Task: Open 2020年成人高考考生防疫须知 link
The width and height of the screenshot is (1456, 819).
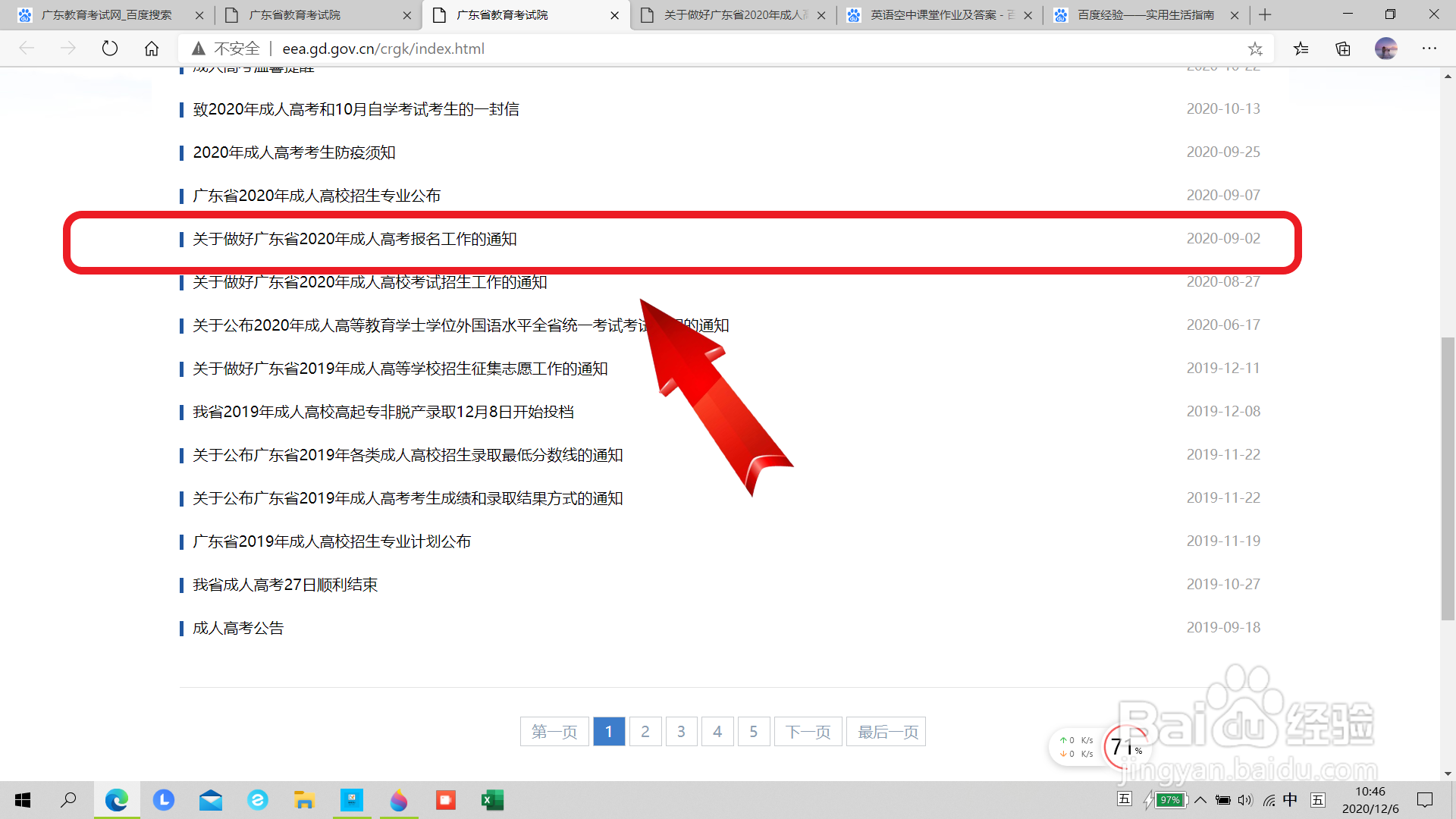Action: click(294, 152)
